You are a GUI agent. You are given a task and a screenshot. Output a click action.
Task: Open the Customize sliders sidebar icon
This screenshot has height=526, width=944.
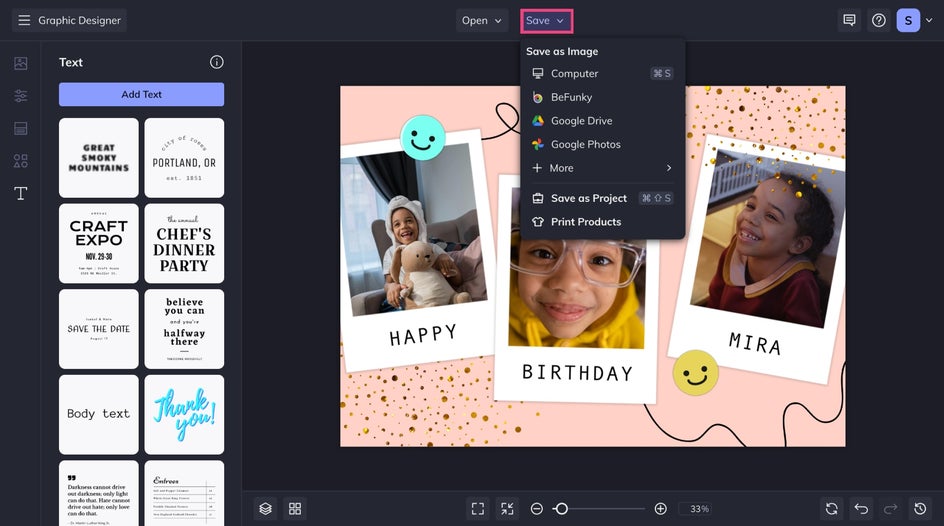pyautogui.click(x=20, y=96)
